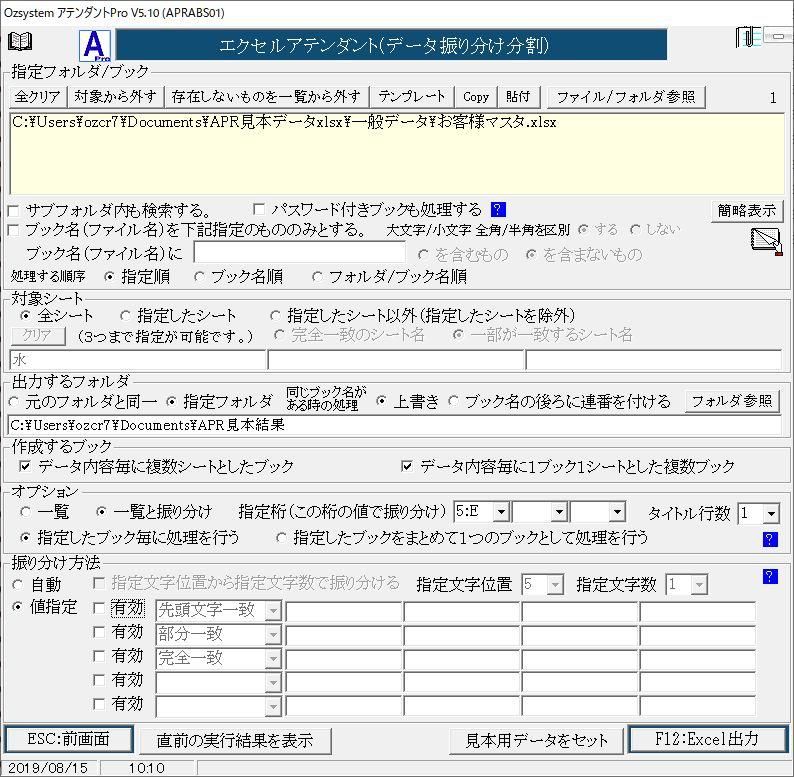Click first sheet name field containing 水
Screen dimensions: 794x777
click(137, 360)
